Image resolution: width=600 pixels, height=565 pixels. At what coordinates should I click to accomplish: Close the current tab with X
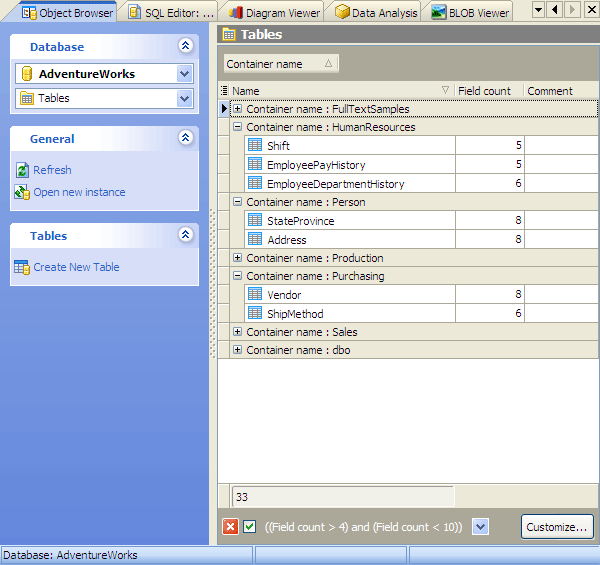591,10
